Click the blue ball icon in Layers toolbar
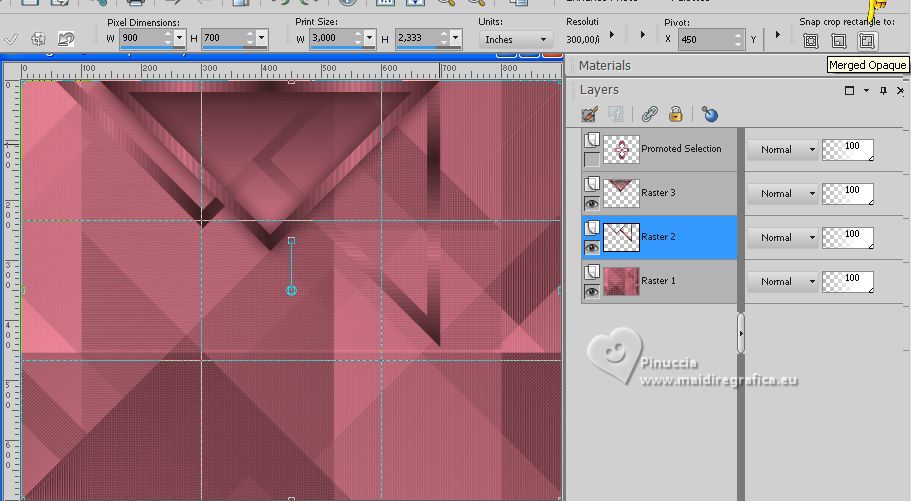The image size is (911, 501). click(x=709, y=114)
